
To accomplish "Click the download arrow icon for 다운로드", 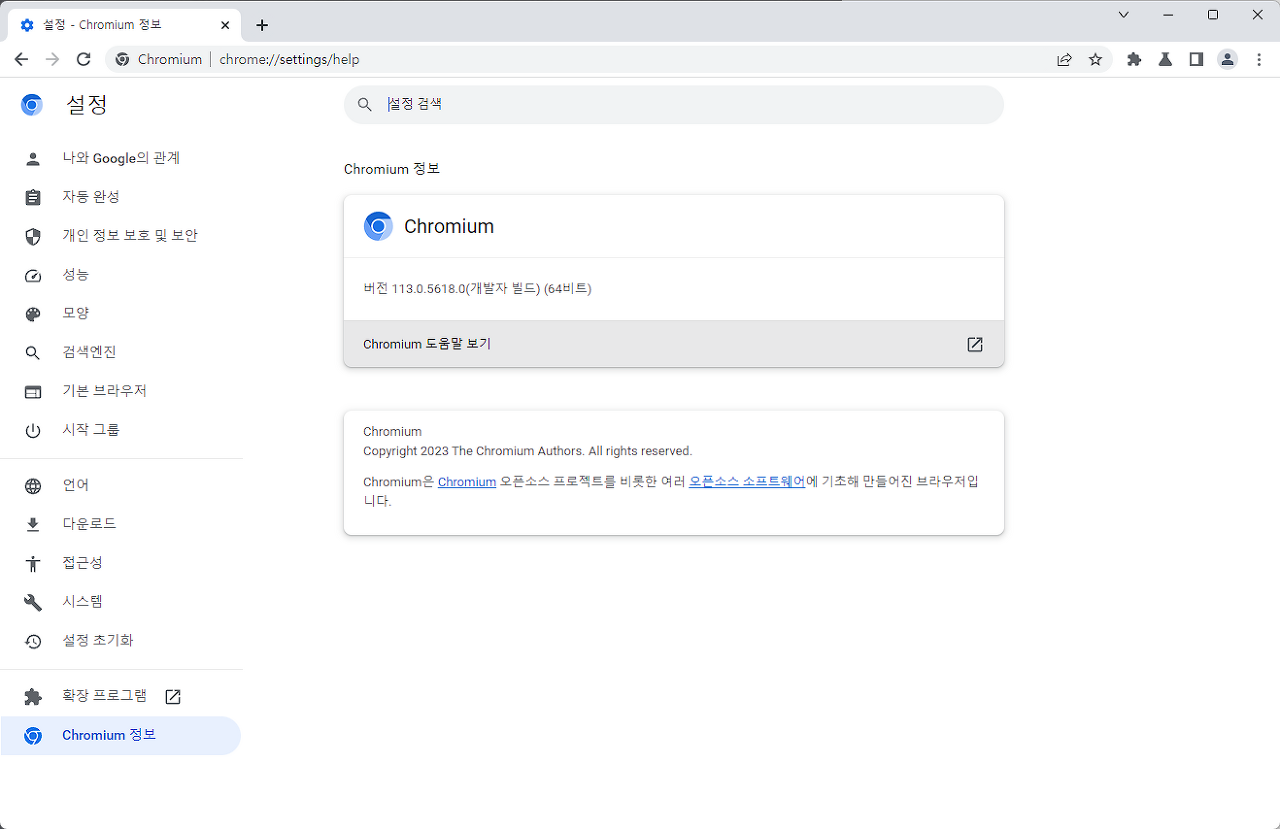I will tap(33, 525).
